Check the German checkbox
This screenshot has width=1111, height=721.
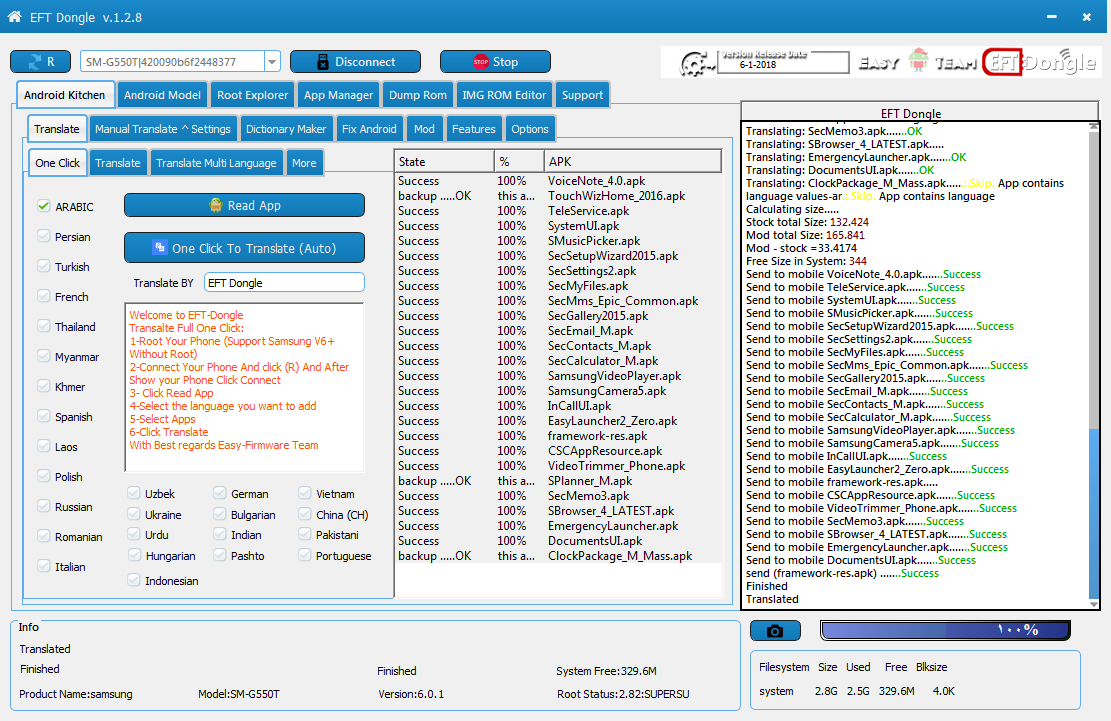220,493
